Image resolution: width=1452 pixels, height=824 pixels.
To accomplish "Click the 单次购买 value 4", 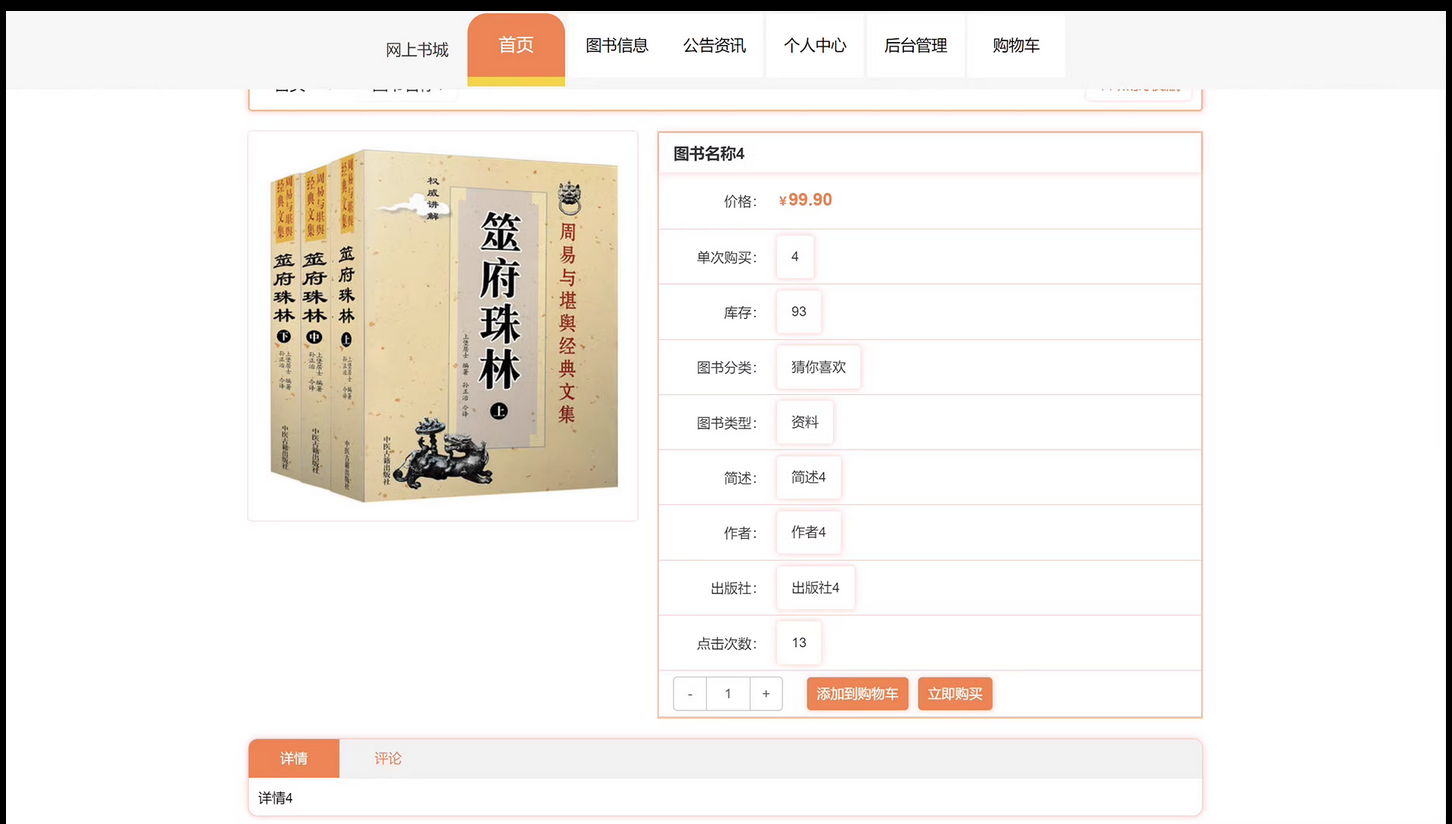I will point(795,257).
